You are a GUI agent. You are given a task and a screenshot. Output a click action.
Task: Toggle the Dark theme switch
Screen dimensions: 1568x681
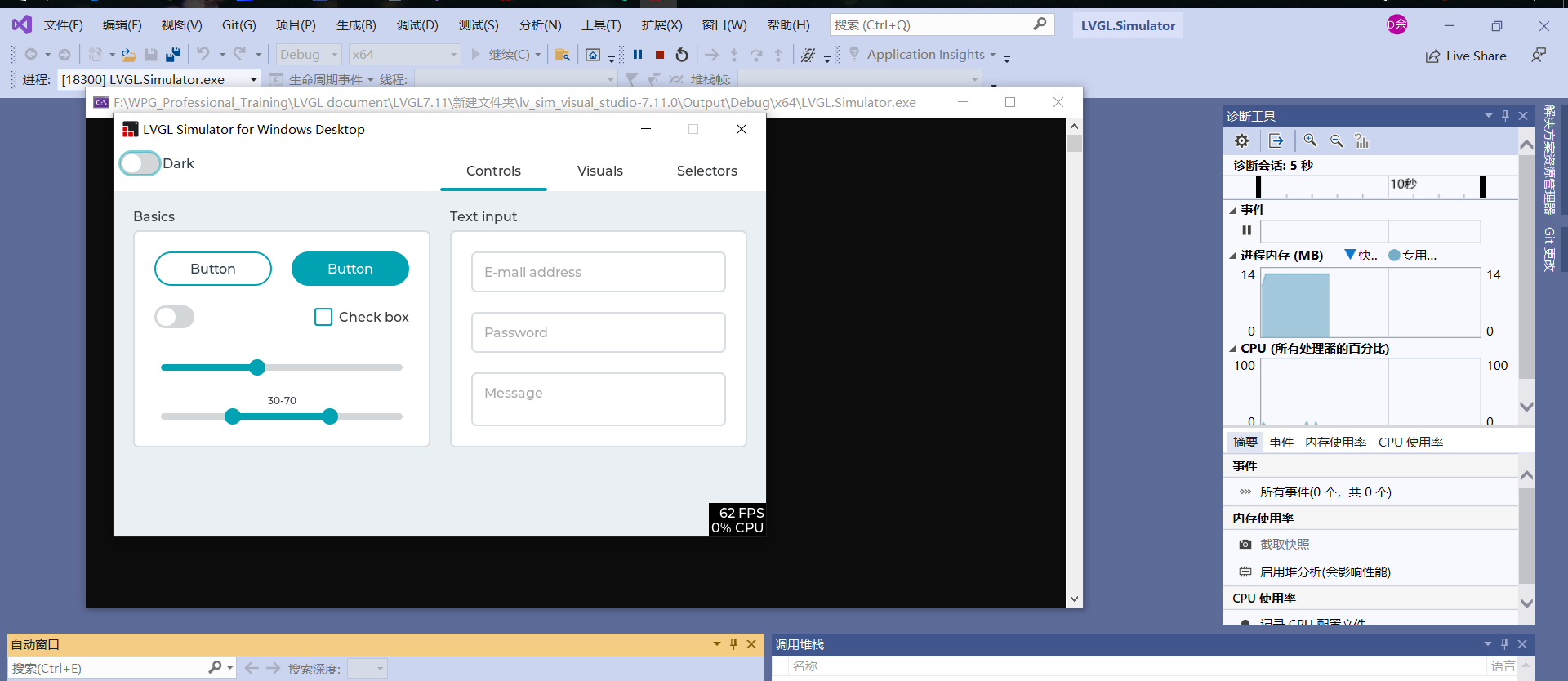pos(140,163)
